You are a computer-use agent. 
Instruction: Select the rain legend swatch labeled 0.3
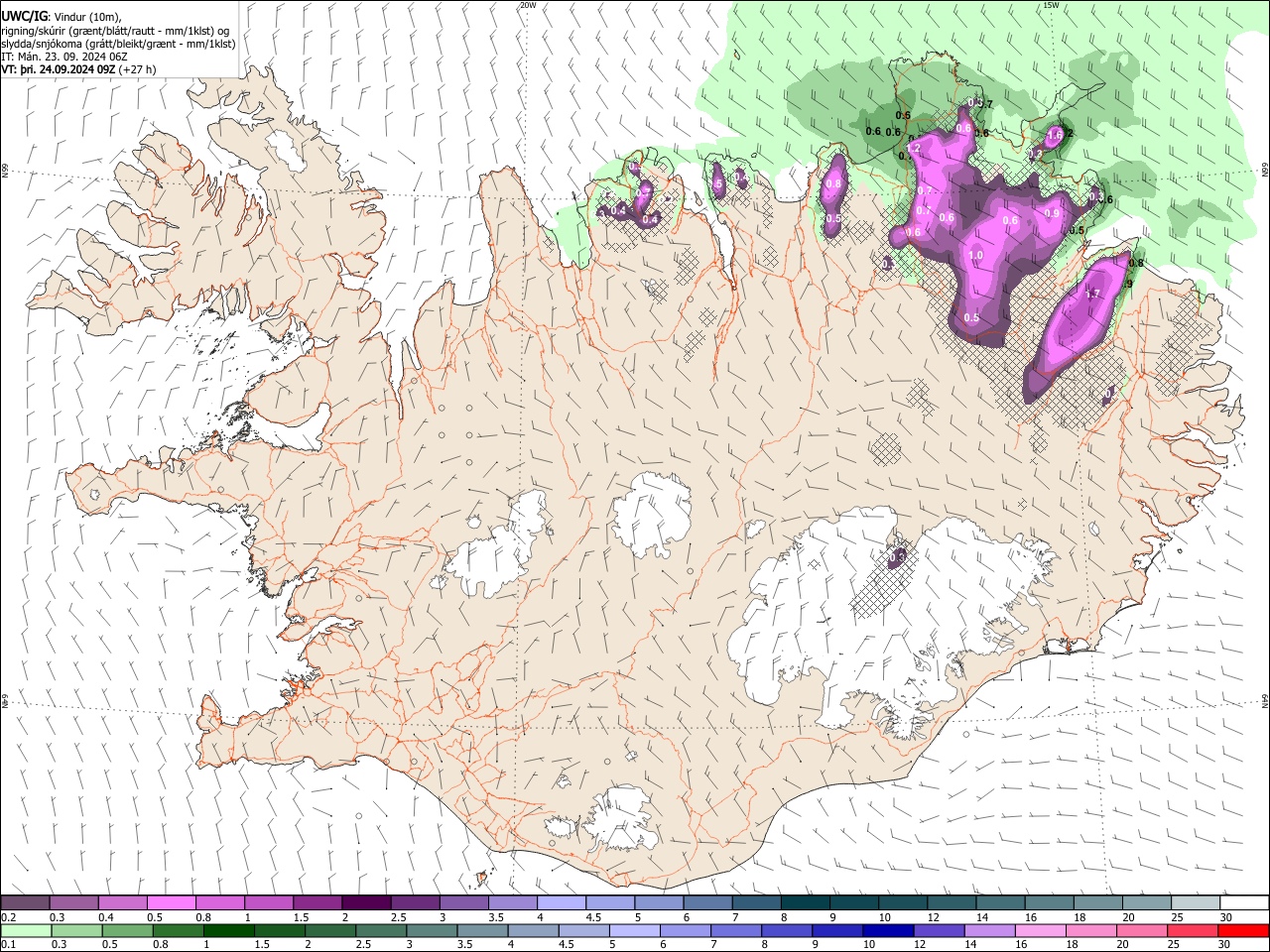point(77,930)
